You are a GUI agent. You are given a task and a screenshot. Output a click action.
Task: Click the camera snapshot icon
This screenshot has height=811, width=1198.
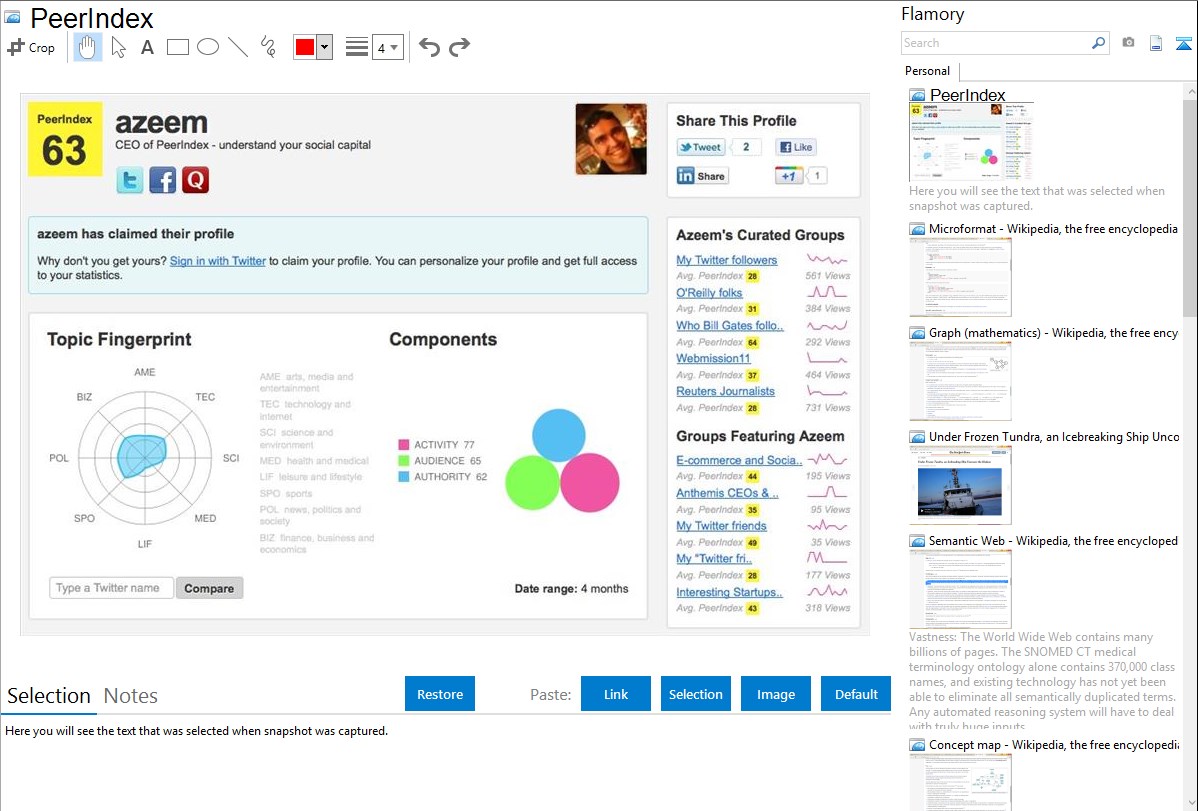pos(1128,43)
